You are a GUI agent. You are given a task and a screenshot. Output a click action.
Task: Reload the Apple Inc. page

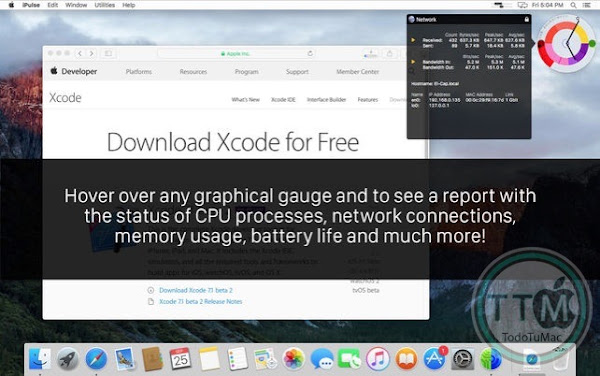click(310, 53)
